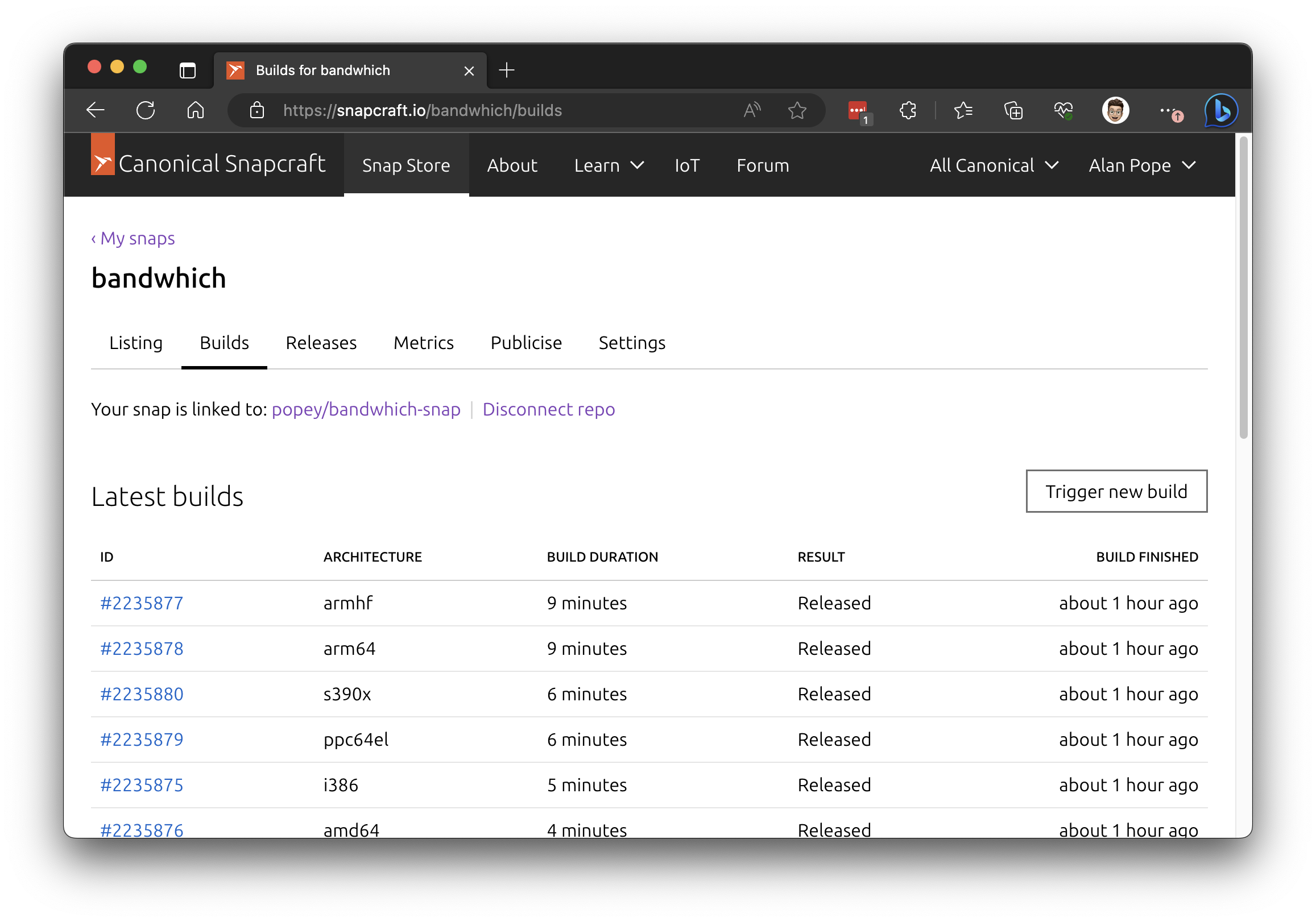Go back with the browser back arrow
The height and width of the screenshot is (922, 1316).
coord(95,110)
